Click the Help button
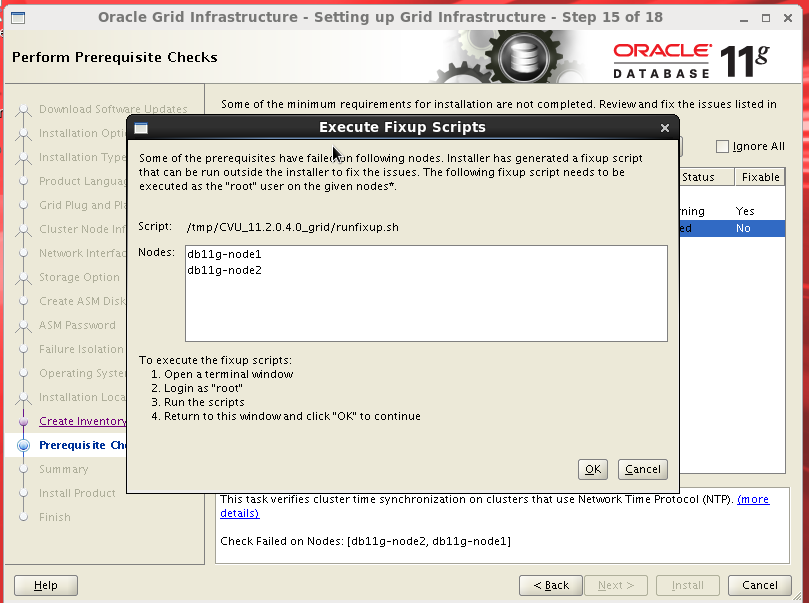Viewport: 809px width, 603px height. tap(46, 585)
